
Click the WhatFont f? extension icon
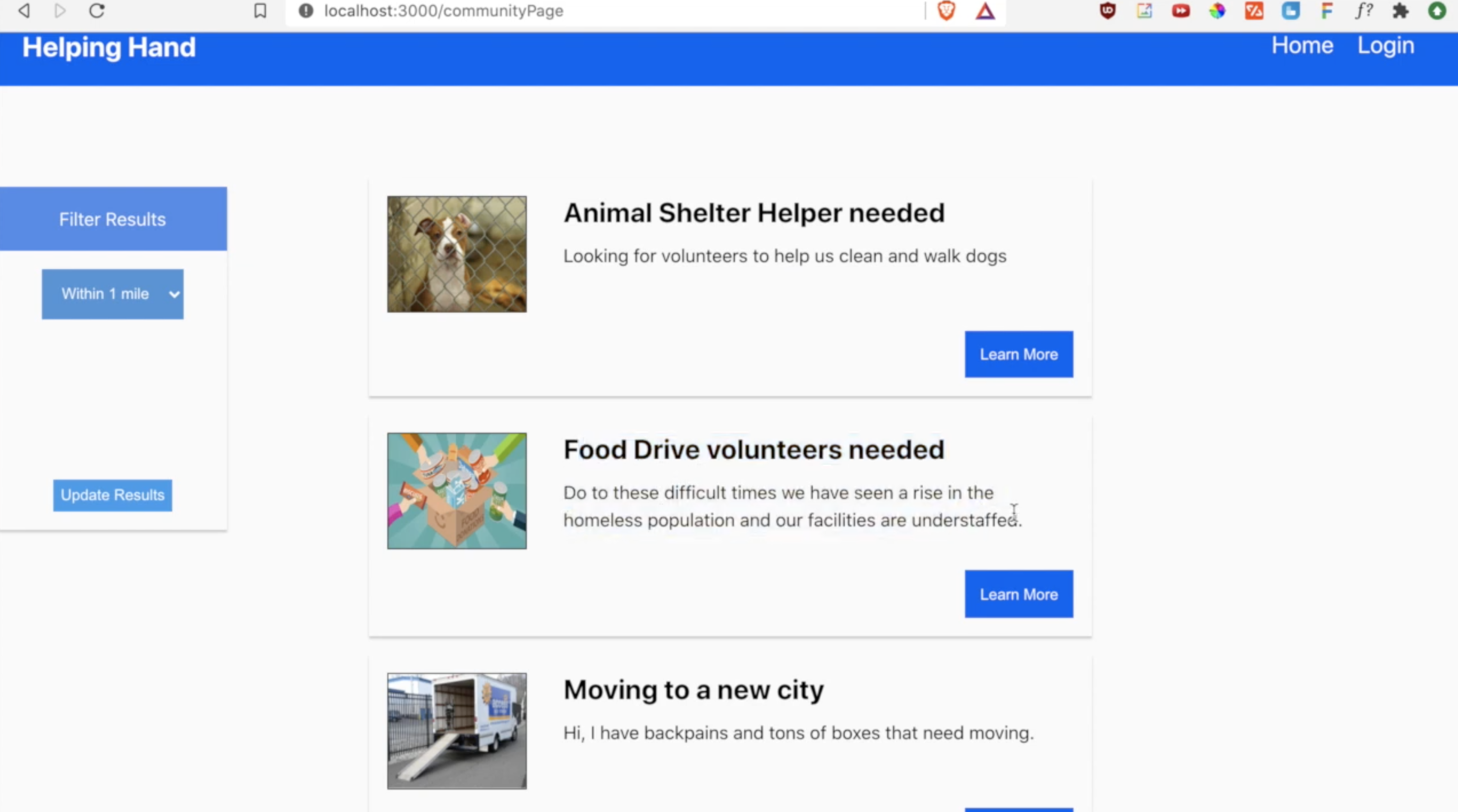coord(1363,11)
